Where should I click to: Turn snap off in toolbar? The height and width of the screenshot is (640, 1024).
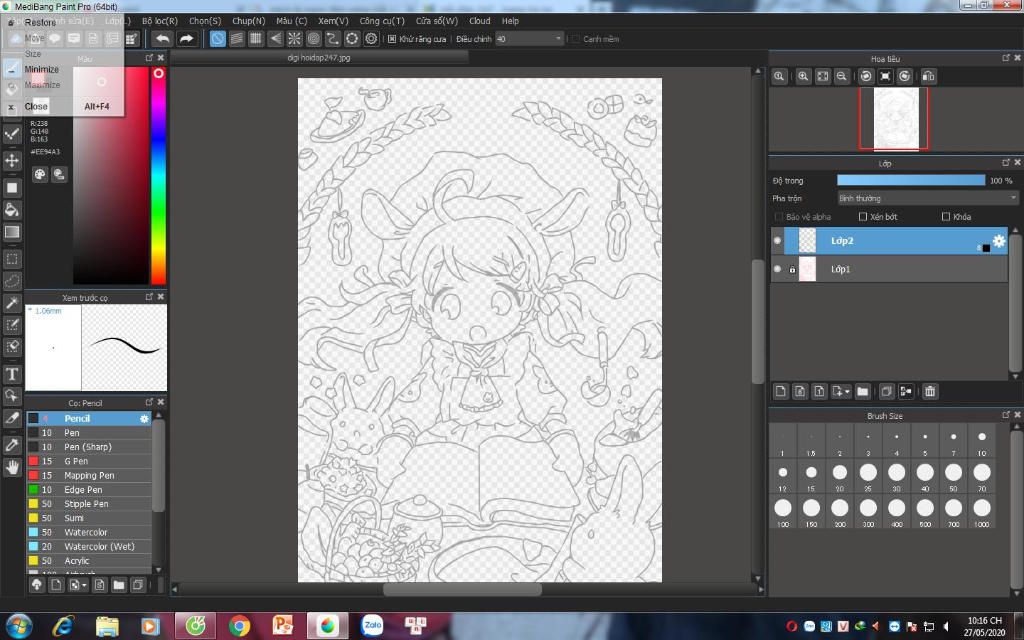click(217, 39)
